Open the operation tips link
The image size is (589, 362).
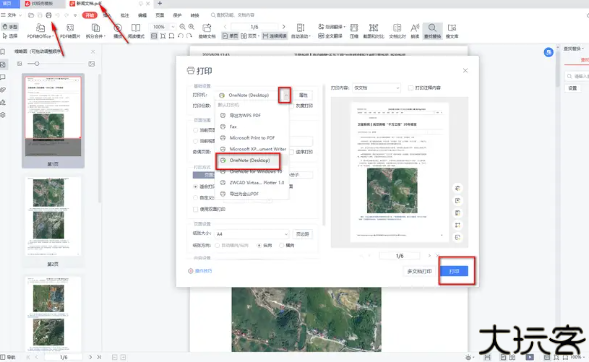(x=200, y=271)
